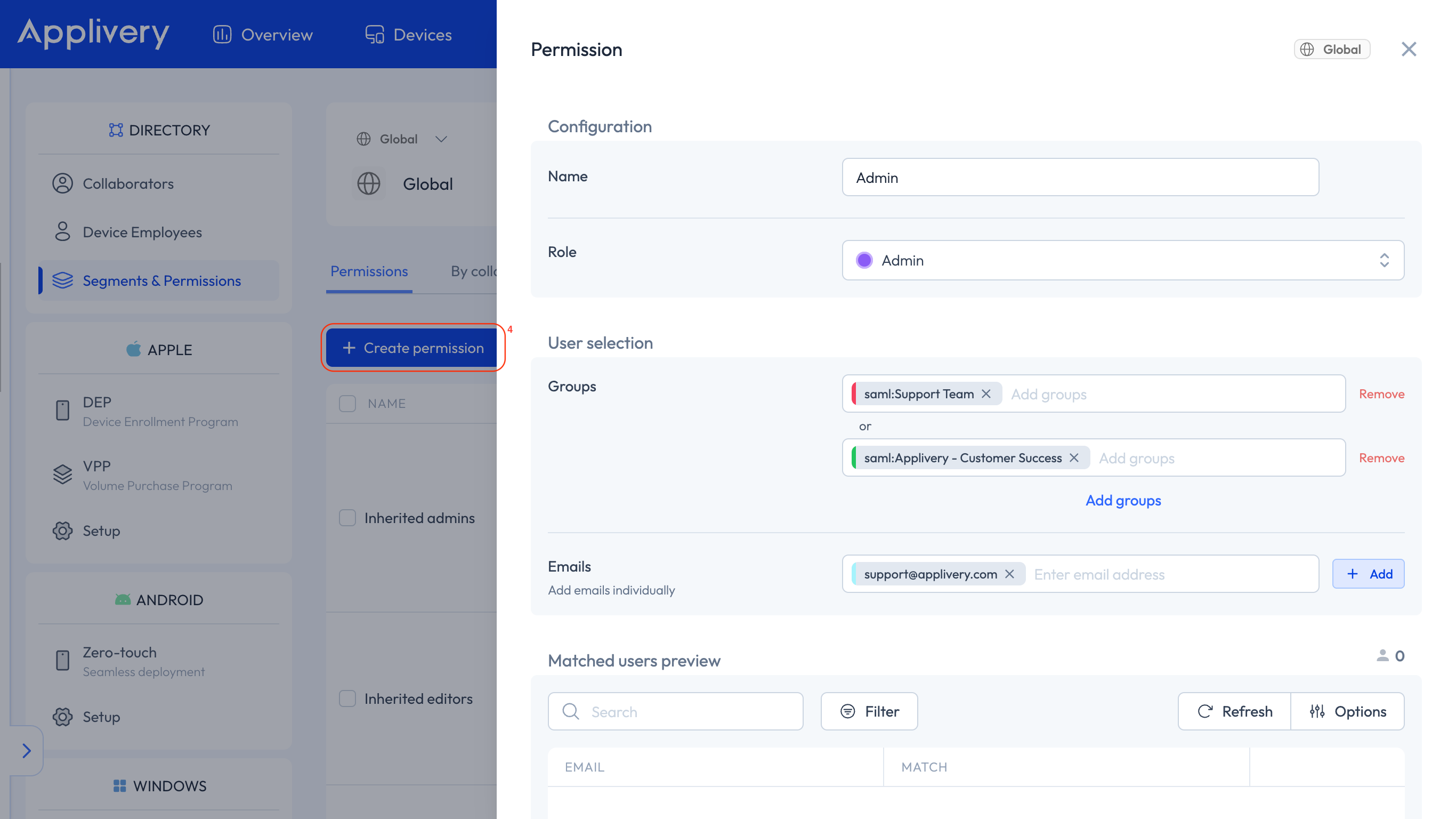The image size is (1456, 819).
Task: Open Collaborators in Directory sidebar
Action: coord(128,183)
